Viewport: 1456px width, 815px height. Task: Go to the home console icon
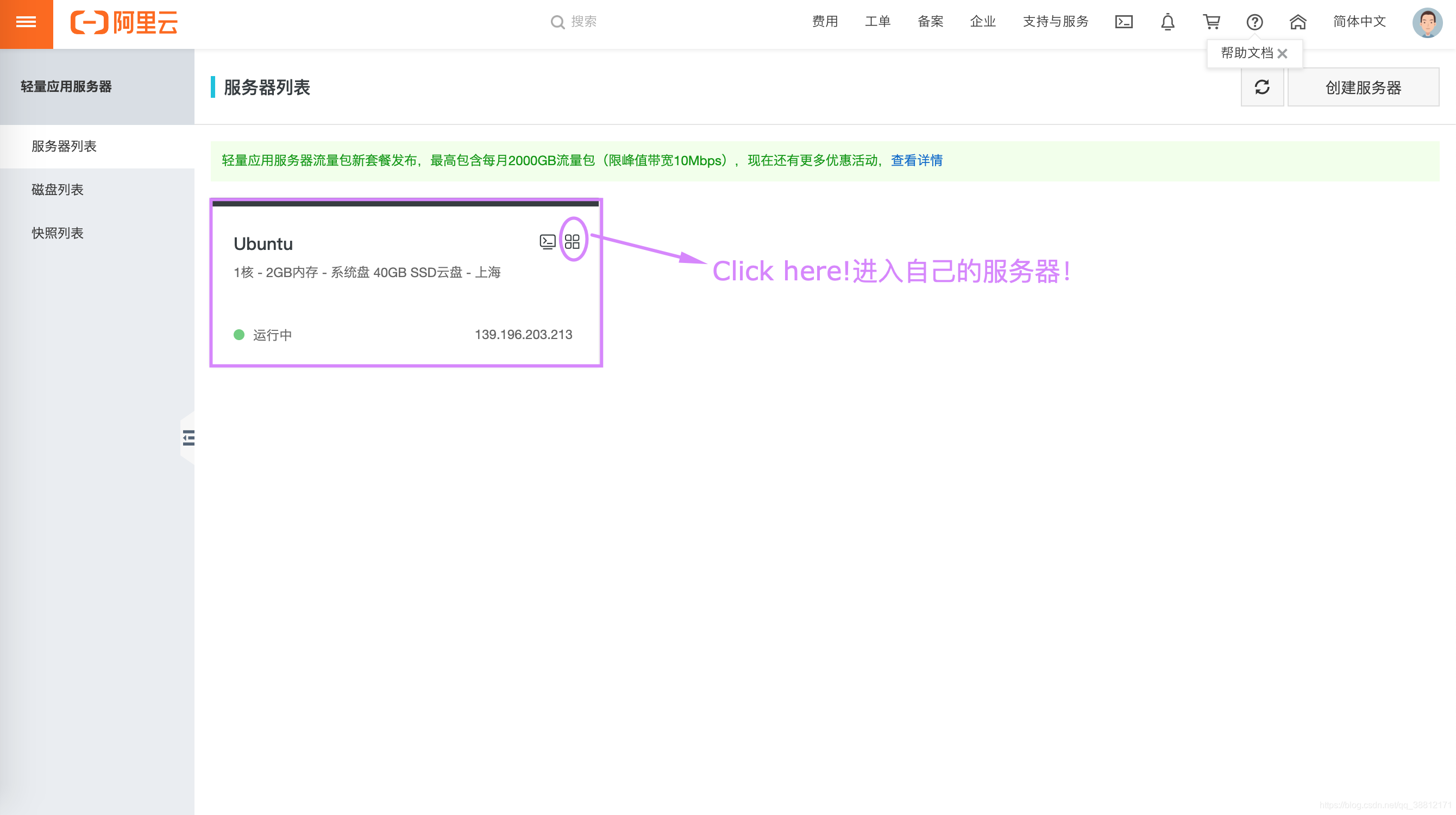[x=1298, y=22]
